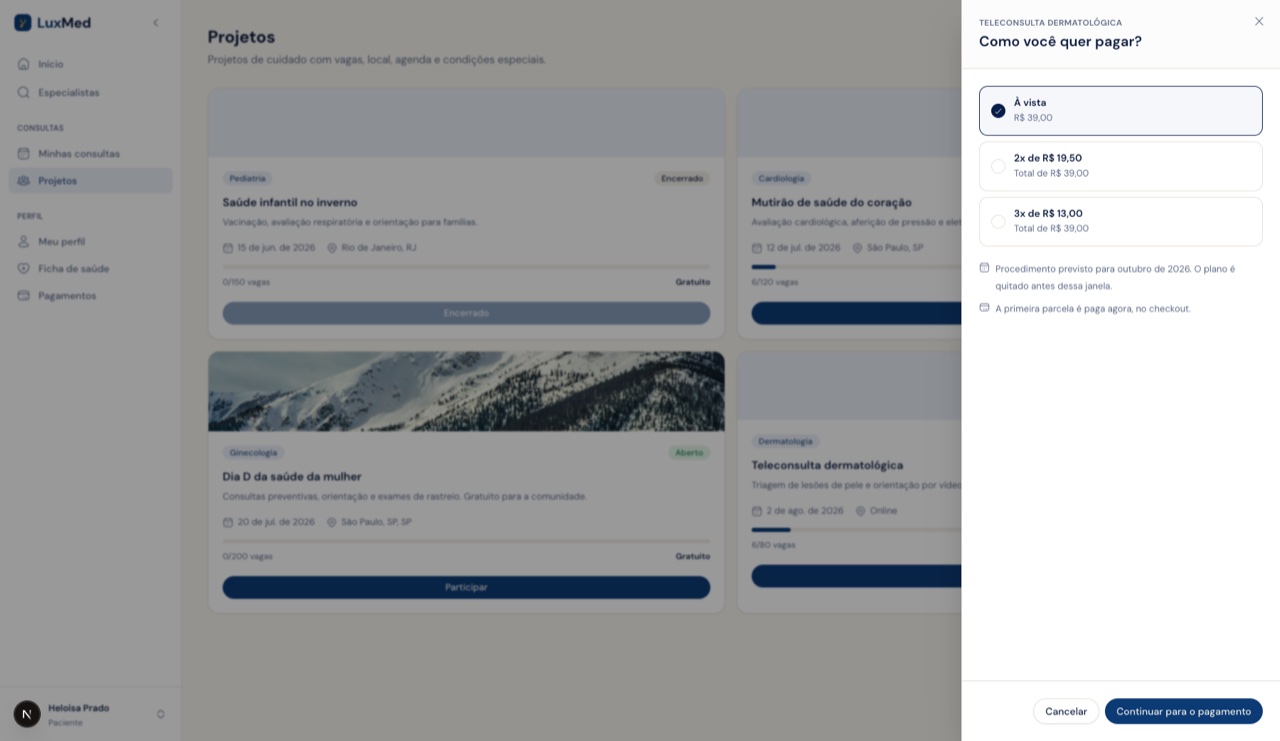Click the calendar icon by 2 de ago. de 2026
Screen dimensions: 1280x741
757,511
